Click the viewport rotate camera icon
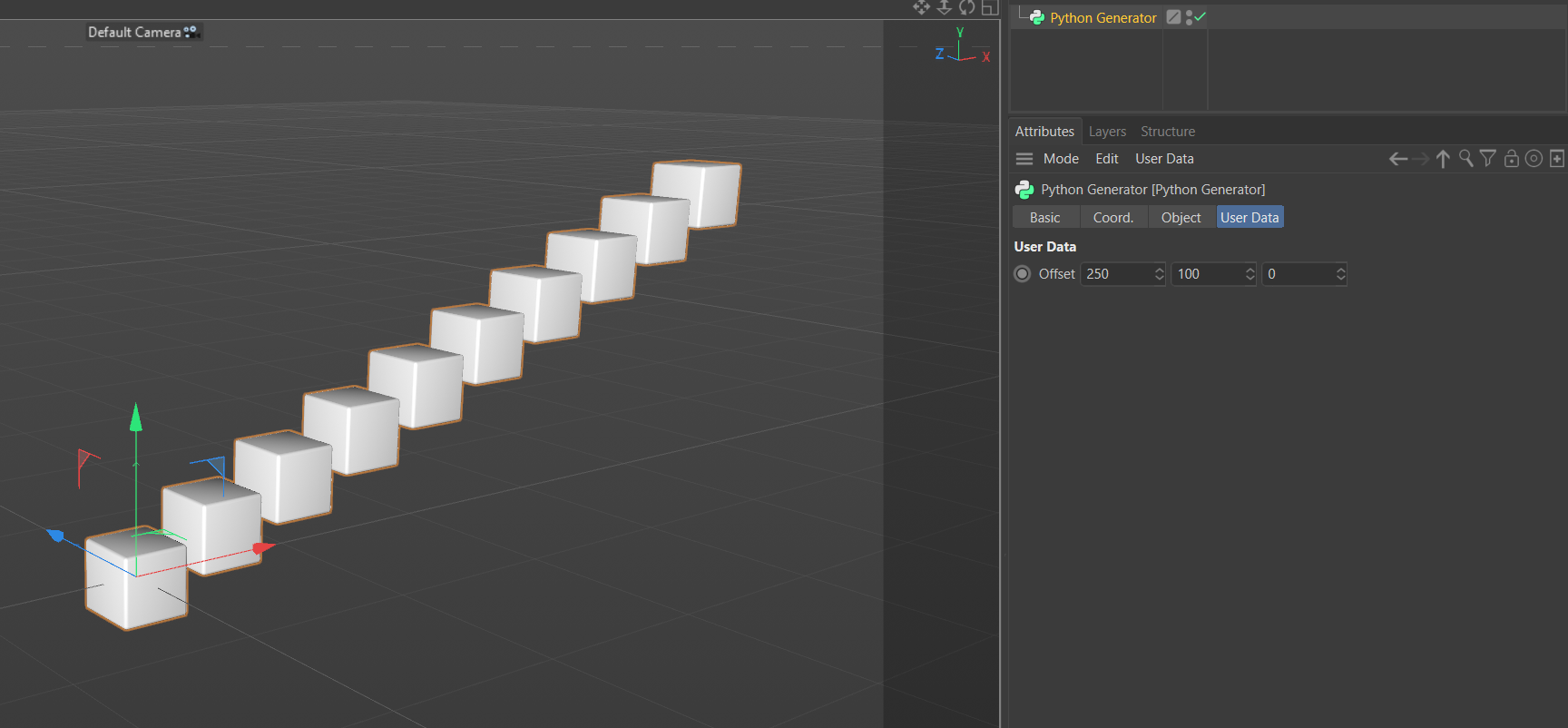Image resolution: width=1568 pixels, height=728 pixels. tap(967, 7)
